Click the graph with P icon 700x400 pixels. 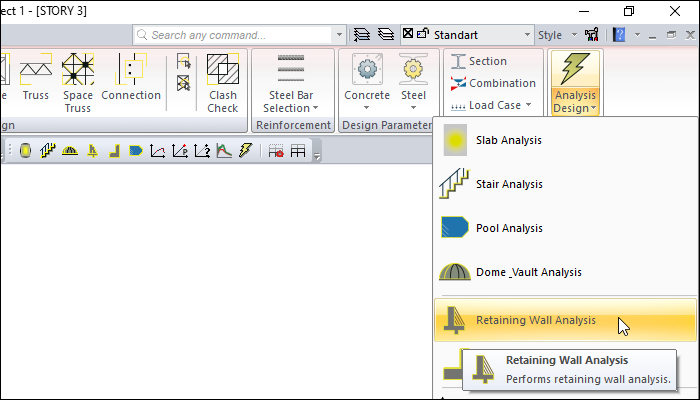point(180,151)
